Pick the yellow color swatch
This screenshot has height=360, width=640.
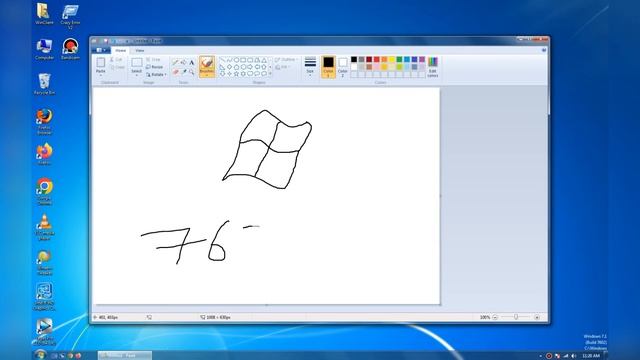coord(392,60)
